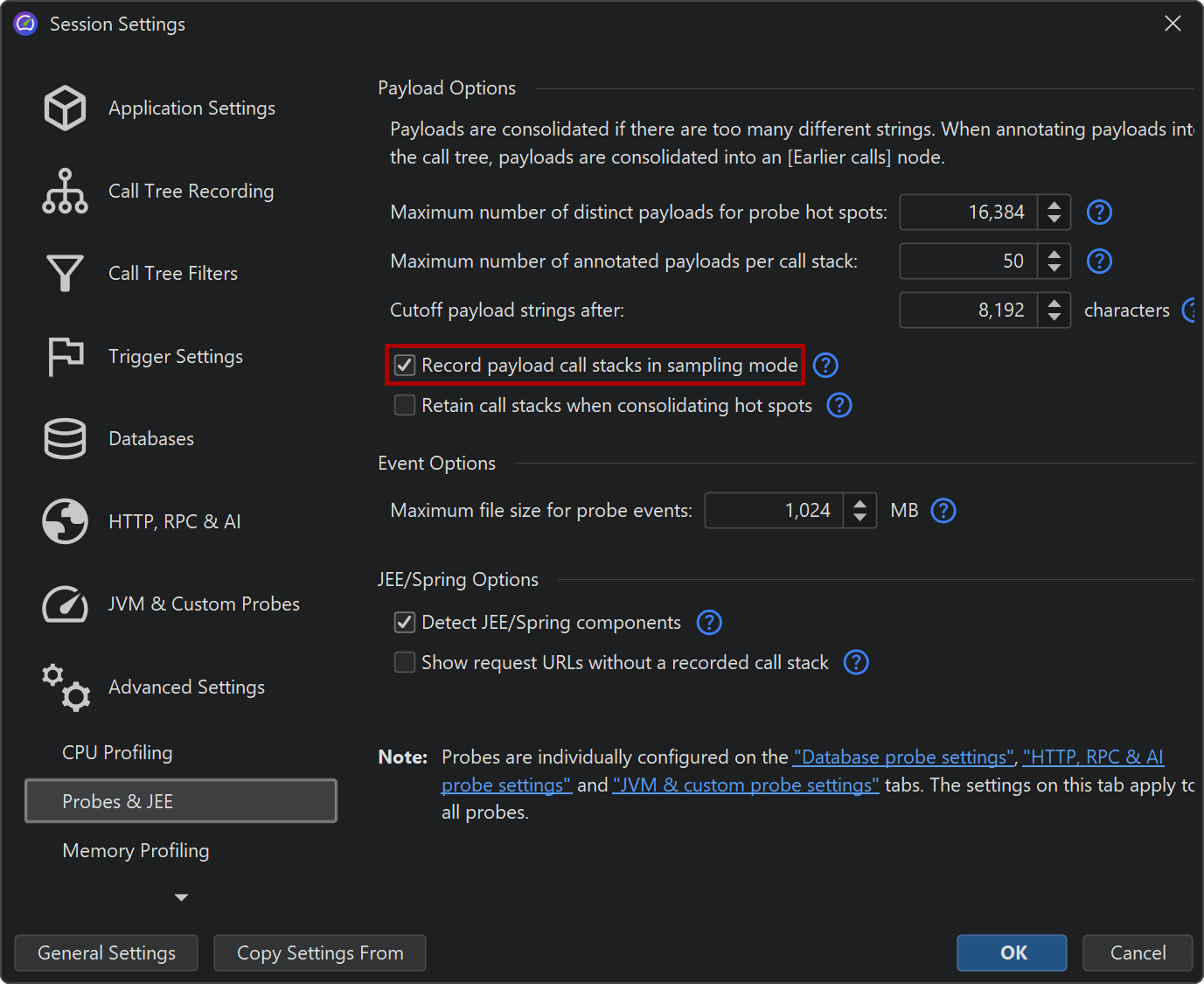Image resolution: width=1204 pixels, height=984 pixels.
Task: Expand more sidebar items with down arrow
Action: pos(181,897)
